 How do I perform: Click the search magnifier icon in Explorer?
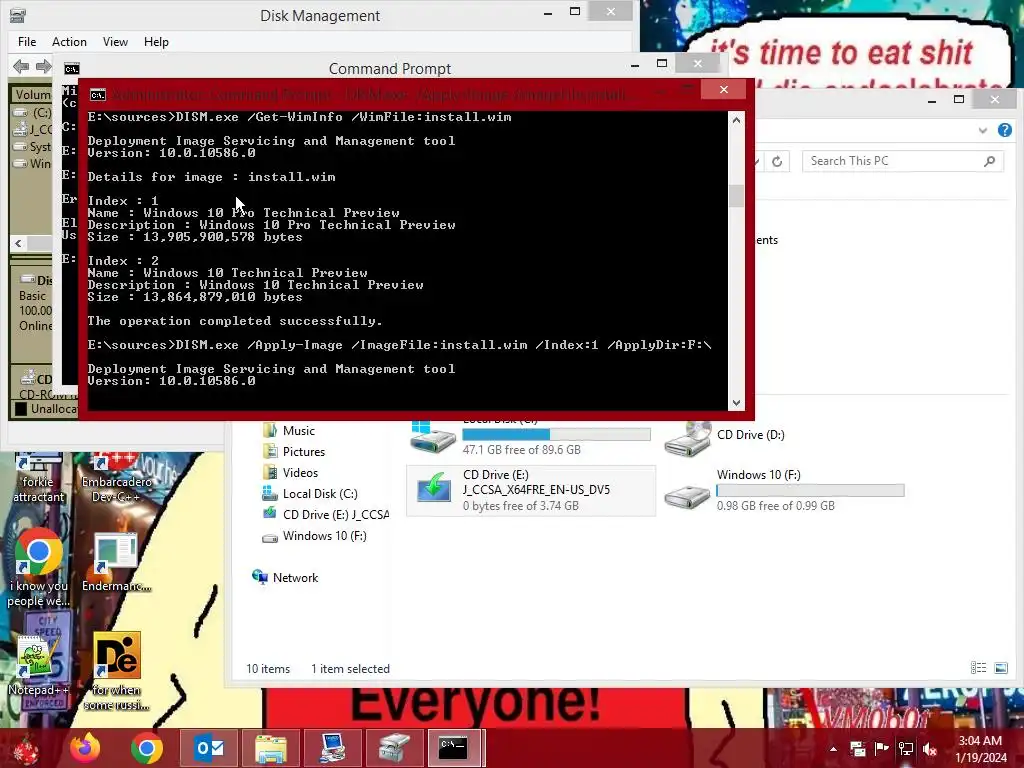pos(989,161)
